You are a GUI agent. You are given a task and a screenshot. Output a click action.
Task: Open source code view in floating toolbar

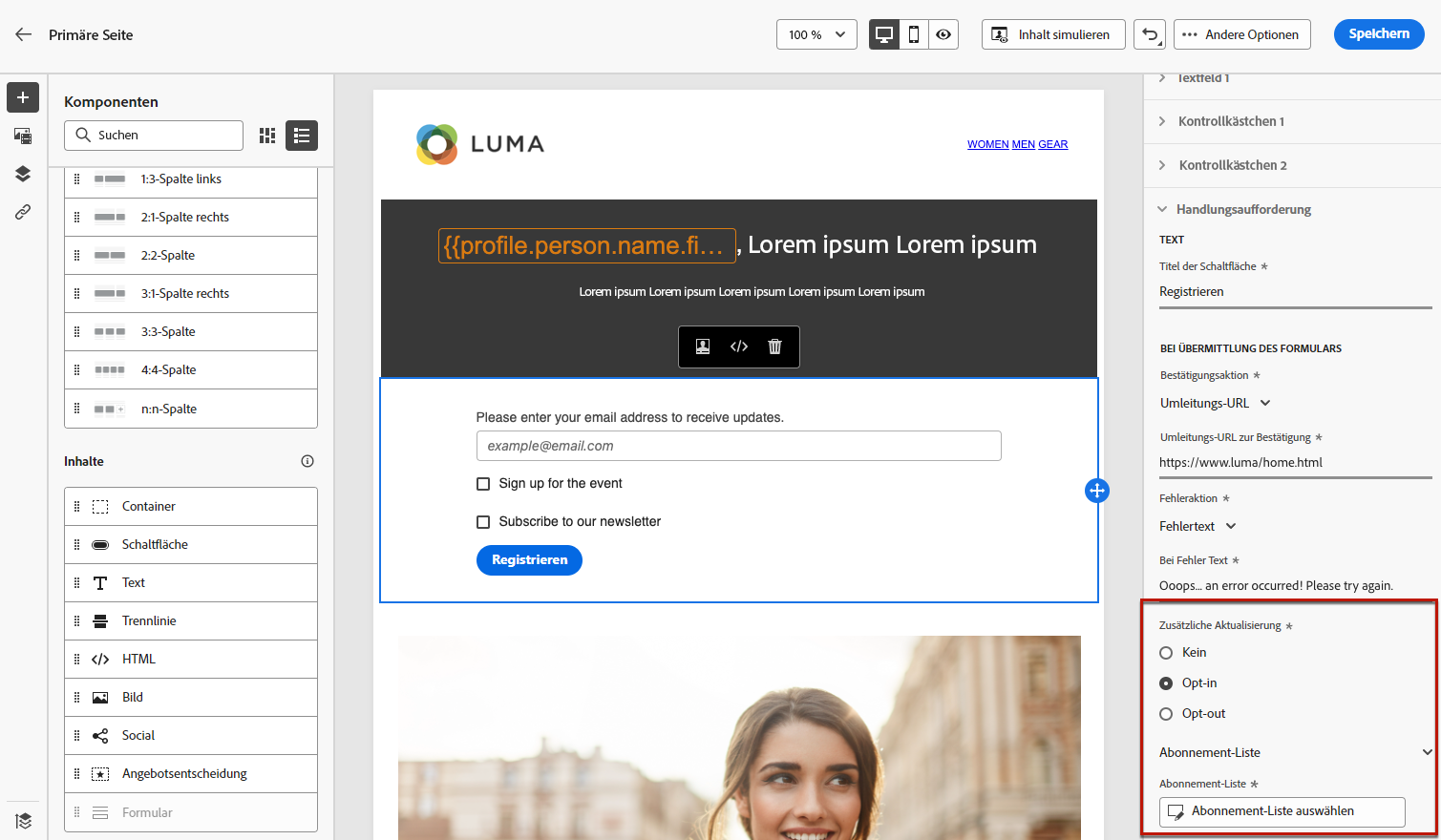(x=739, y=346)
